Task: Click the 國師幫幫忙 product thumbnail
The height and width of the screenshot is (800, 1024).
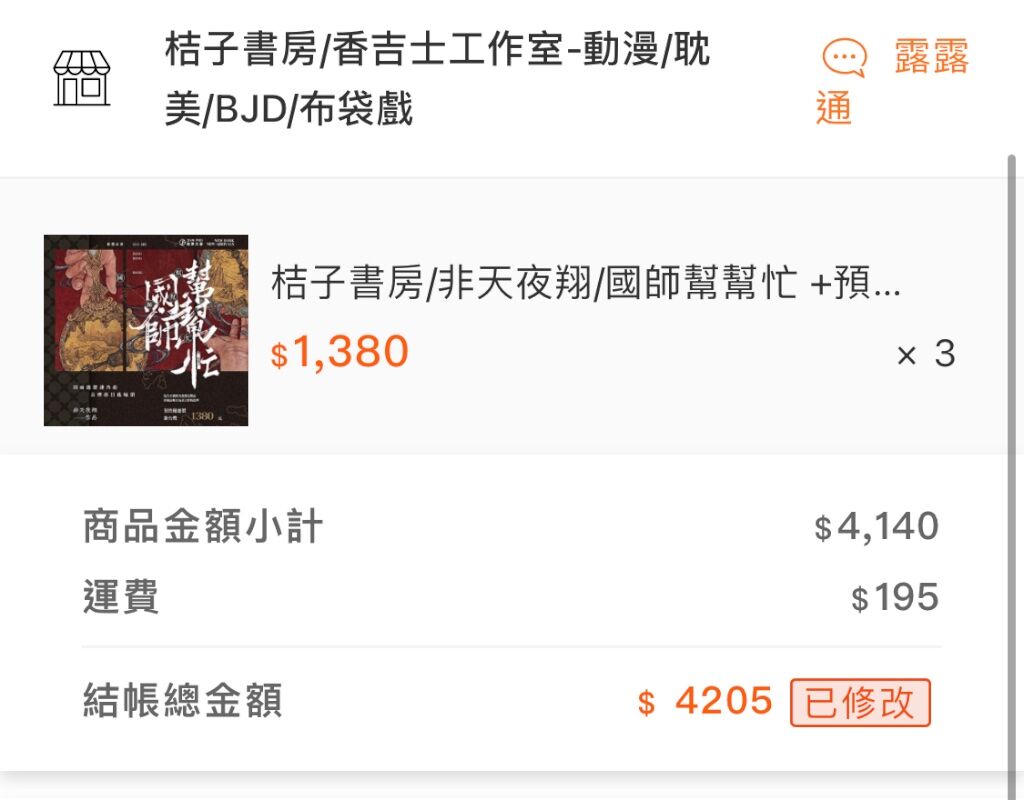Action: point(146,330)
